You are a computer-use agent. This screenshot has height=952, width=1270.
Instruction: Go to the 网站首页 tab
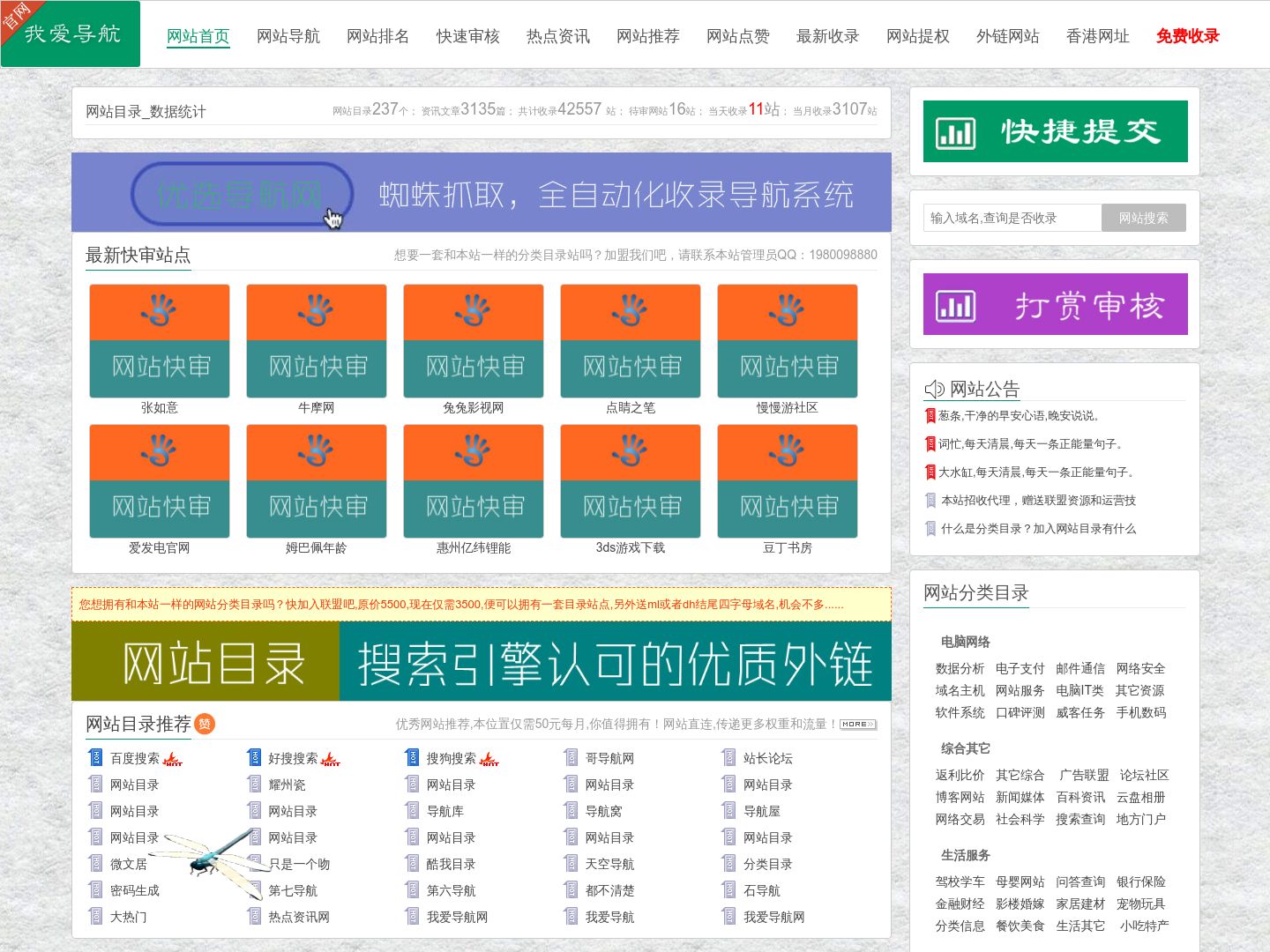click(x=198, y=36)
